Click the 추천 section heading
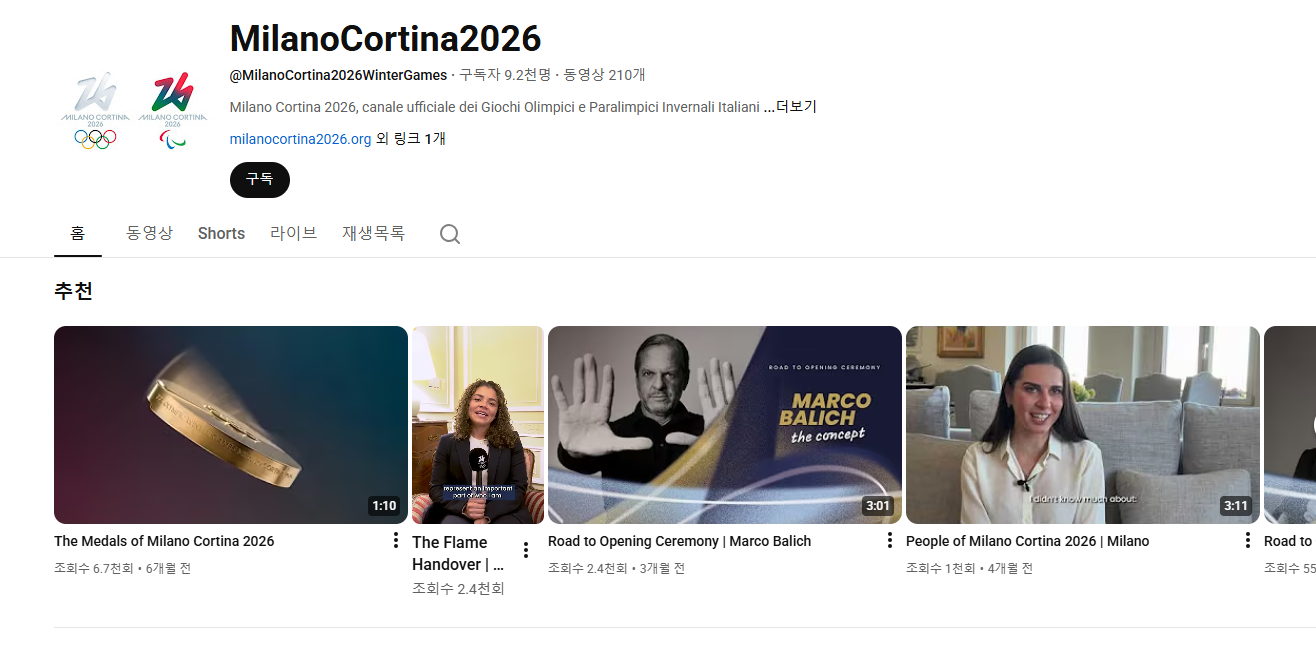 74,292
